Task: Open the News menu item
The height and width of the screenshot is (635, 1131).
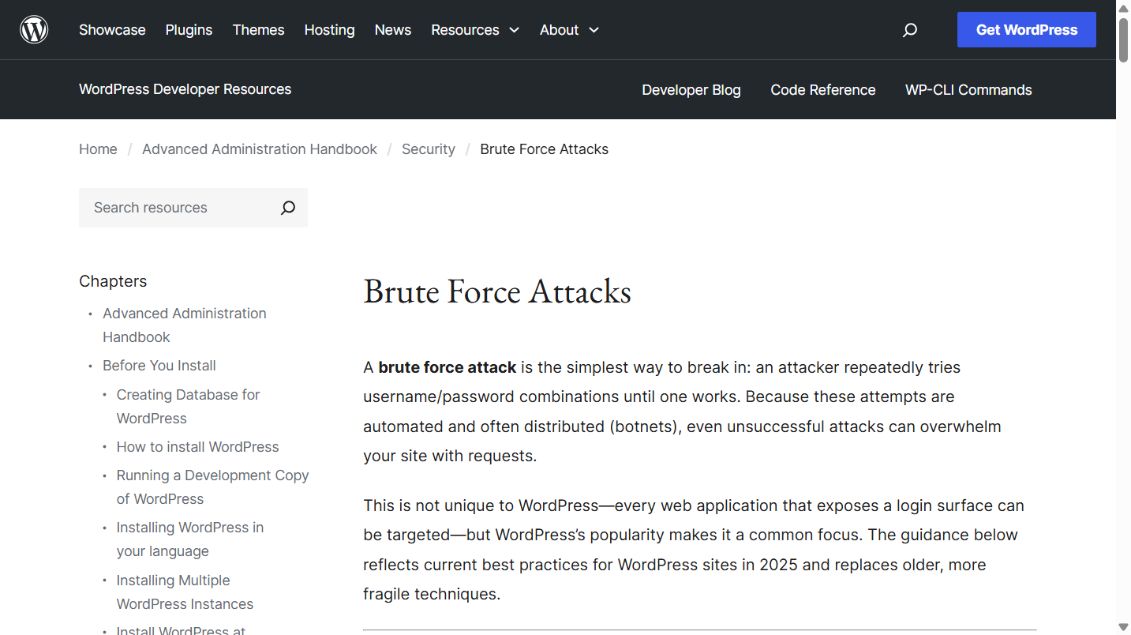Action: (x=392, y=30)
